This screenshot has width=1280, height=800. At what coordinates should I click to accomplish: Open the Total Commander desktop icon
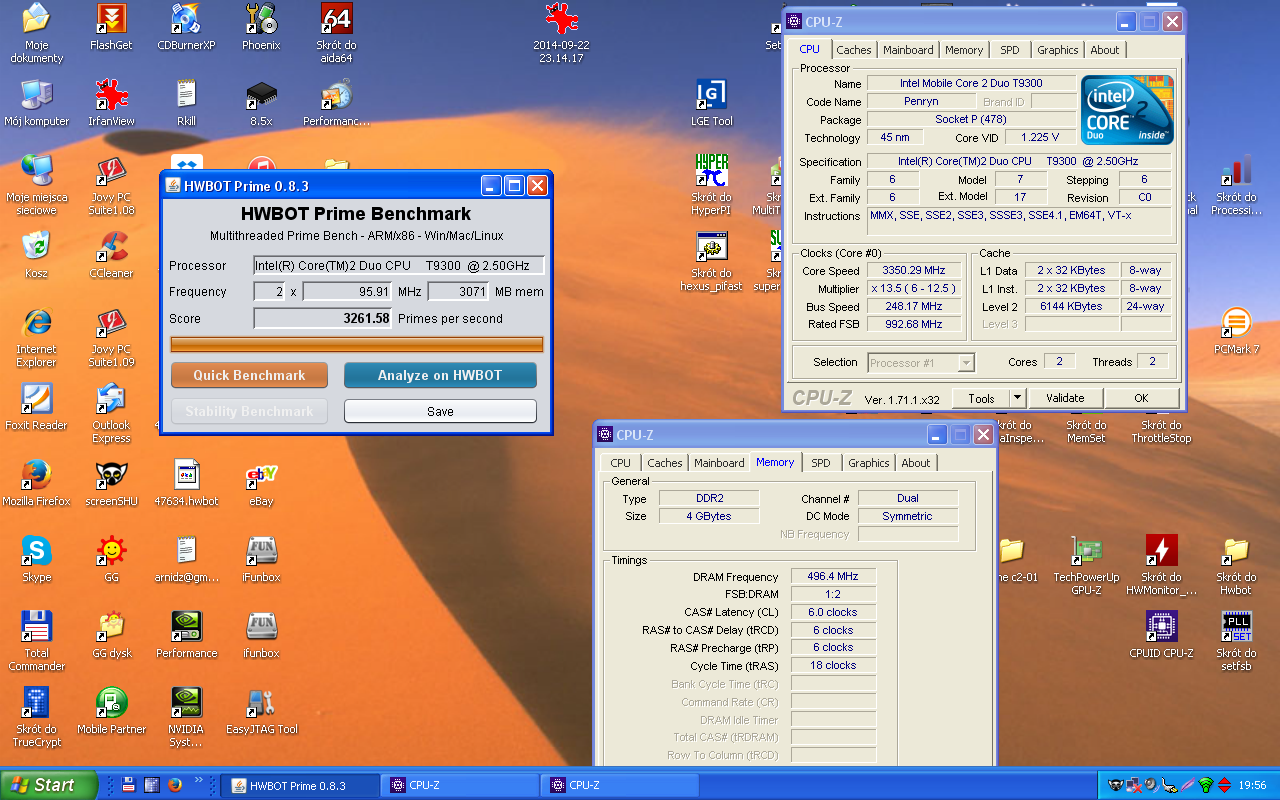[36, 626]
